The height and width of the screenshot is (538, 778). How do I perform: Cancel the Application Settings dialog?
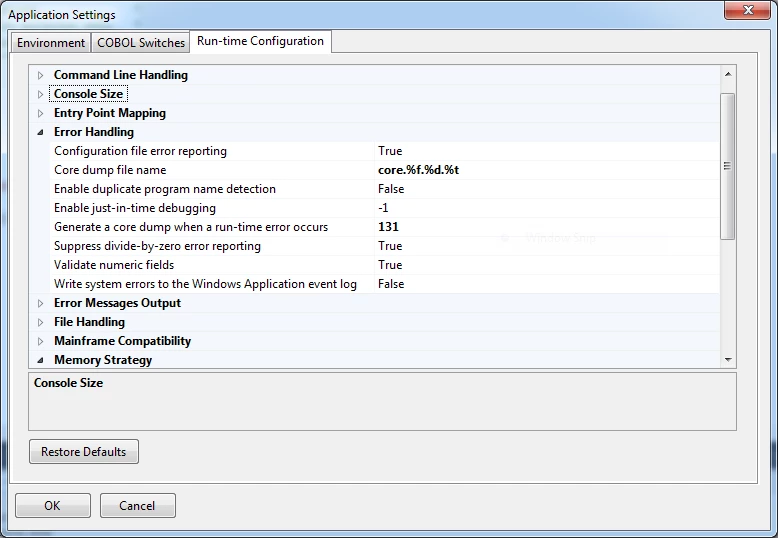(137, 505)
